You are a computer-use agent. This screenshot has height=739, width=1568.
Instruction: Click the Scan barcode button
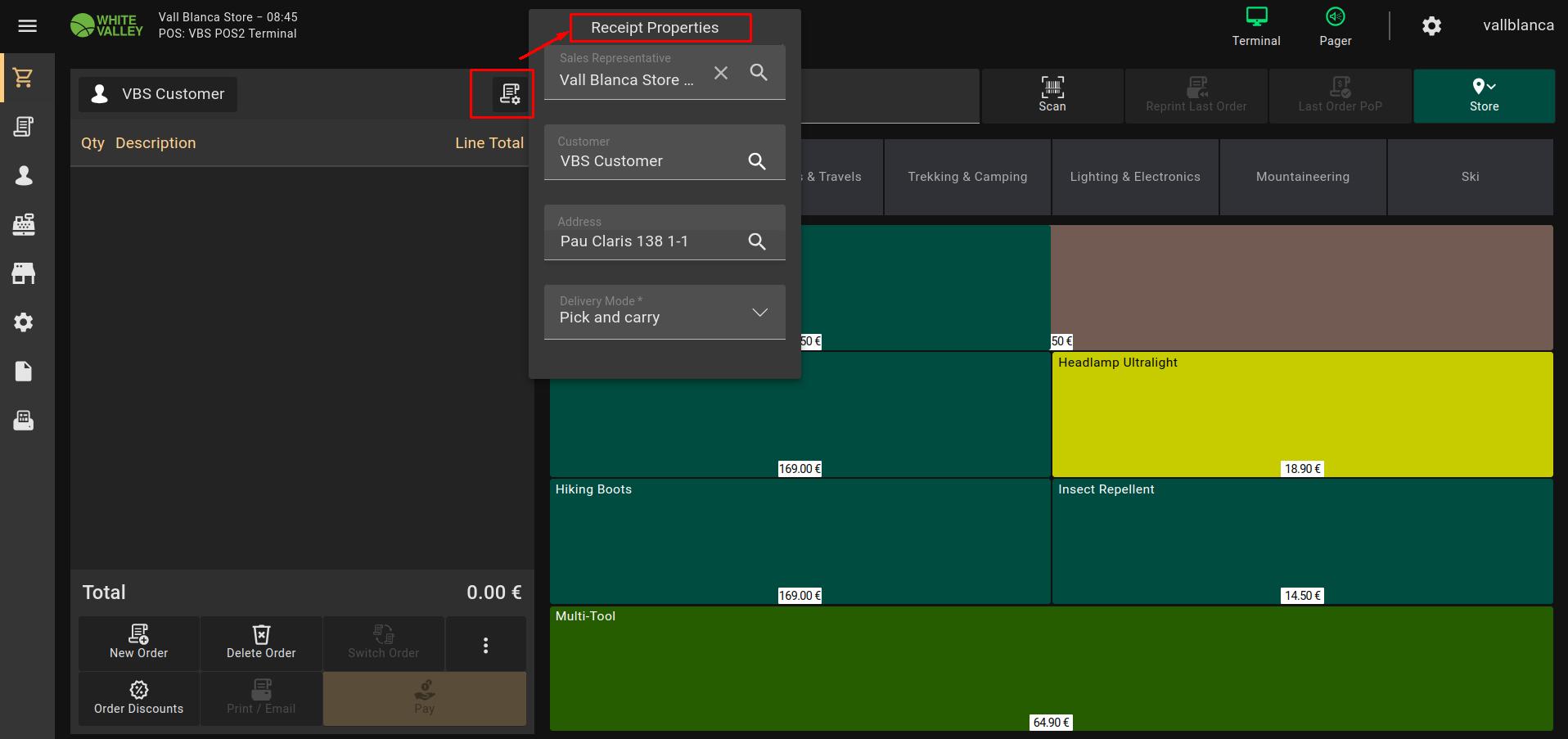click(1052, 95)
